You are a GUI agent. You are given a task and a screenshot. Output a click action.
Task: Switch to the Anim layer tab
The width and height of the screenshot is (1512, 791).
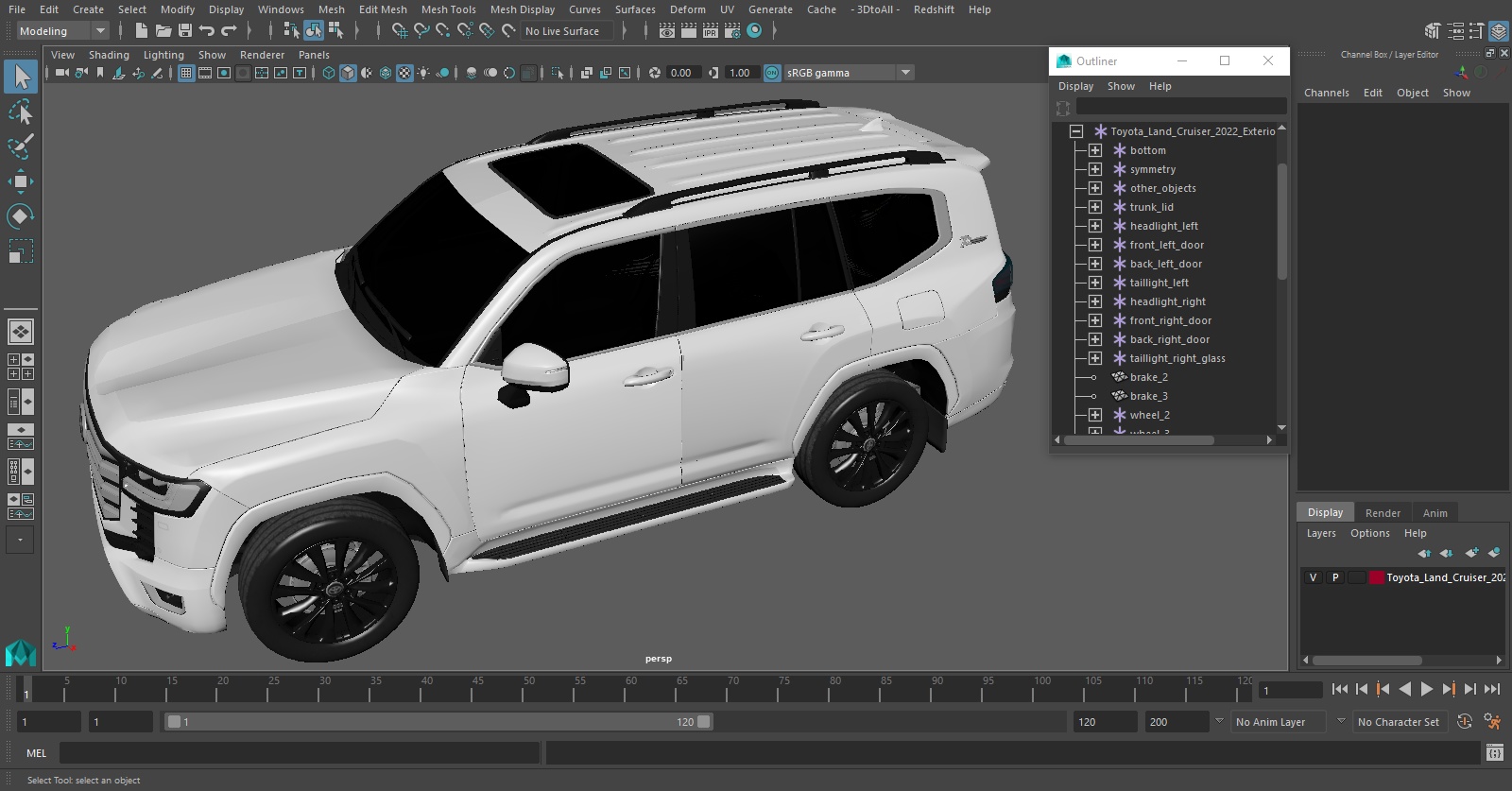pyautogui.click(x=1435, y=512)
